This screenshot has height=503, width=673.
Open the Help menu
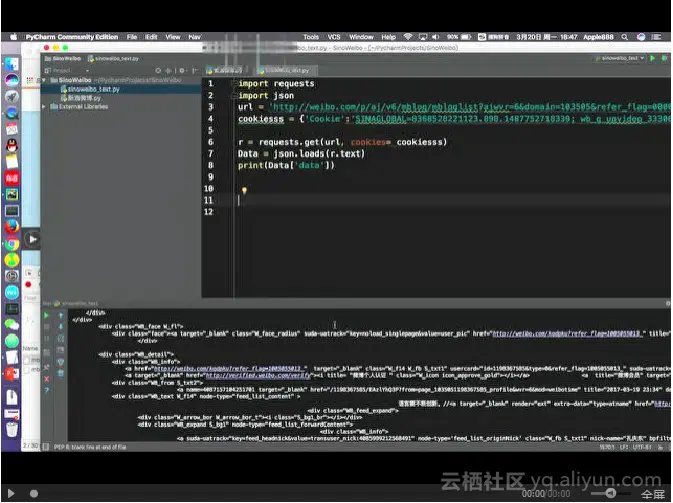388,37
